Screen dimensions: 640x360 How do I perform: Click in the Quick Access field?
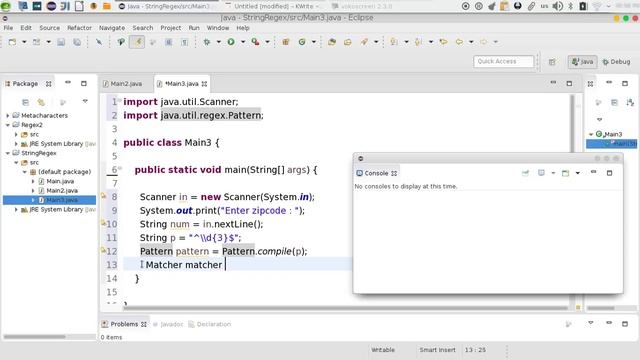point(503,61)
